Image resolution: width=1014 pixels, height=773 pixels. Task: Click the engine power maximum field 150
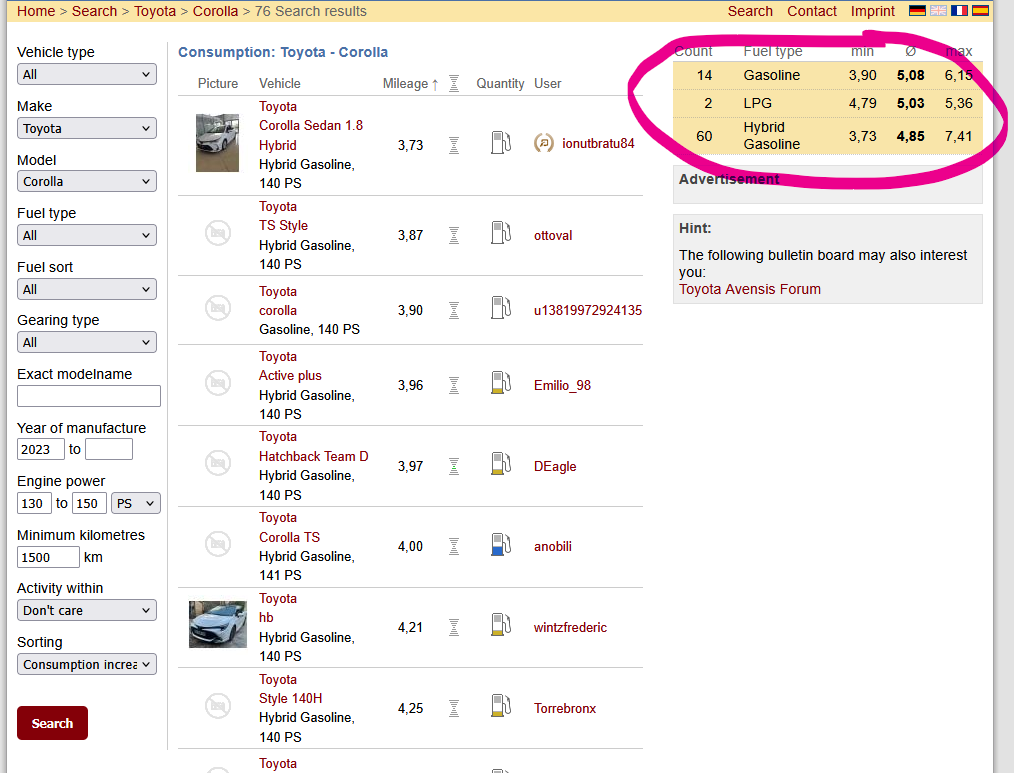point(89,503)
